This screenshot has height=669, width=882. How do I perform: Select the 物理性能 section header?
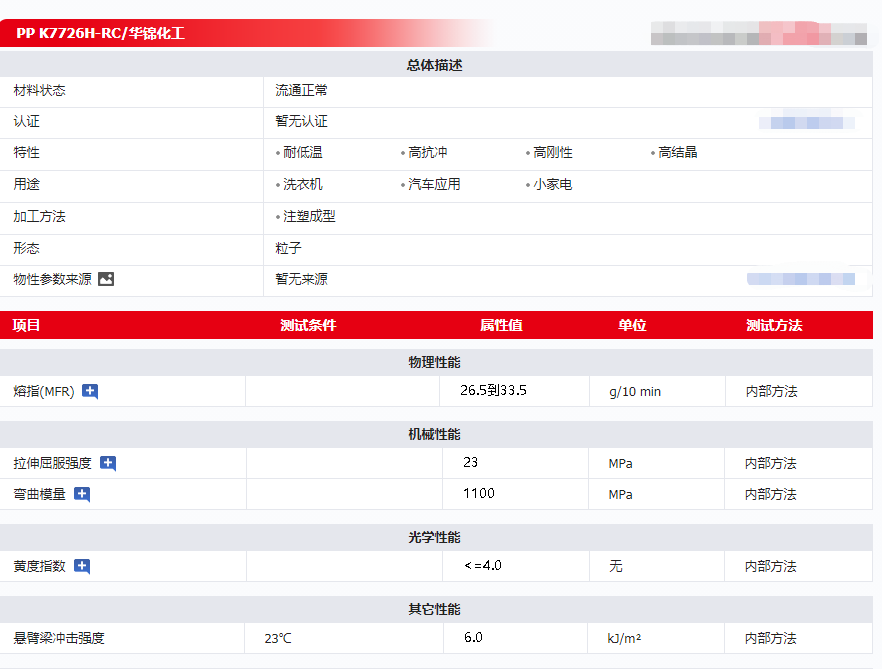[434, 362]
